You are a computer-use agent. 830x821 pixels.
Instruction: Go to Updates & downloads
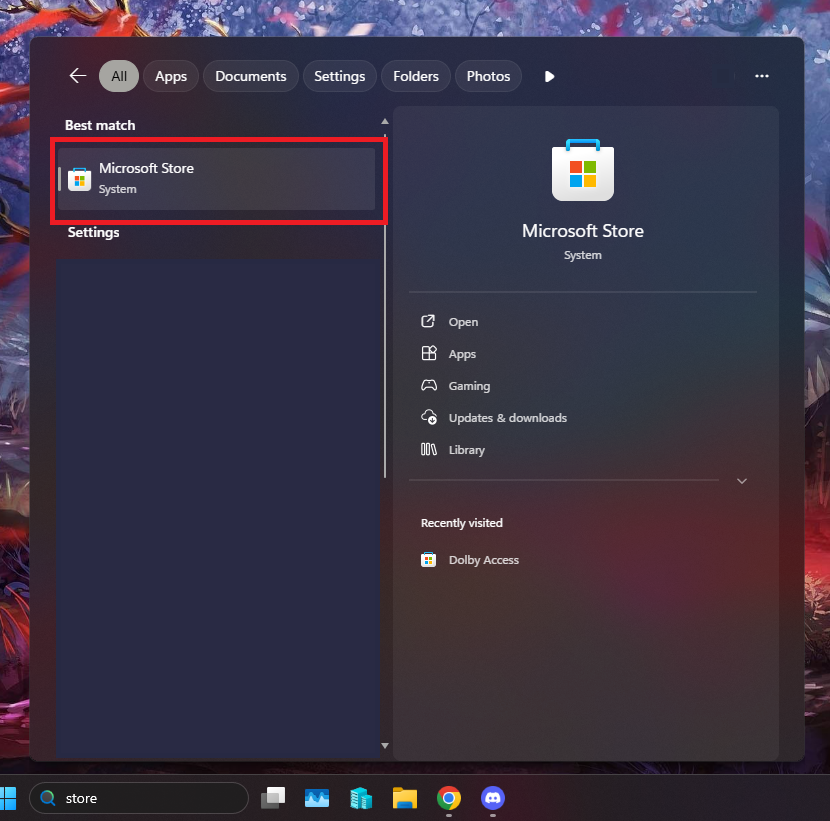point(507,418)
